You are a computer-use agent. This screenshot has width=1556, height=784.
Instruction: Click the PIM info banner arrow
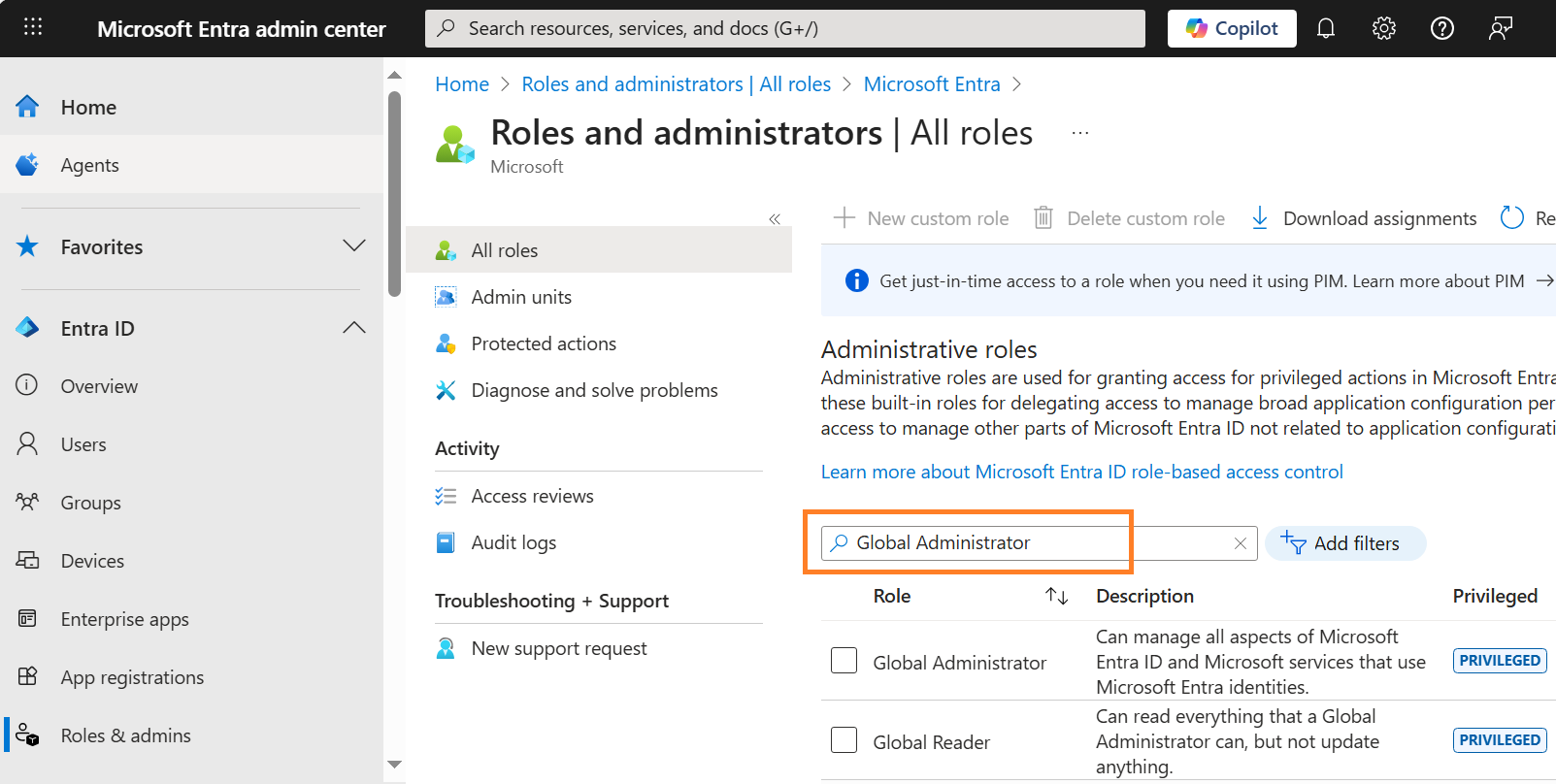click(1544, 281)
